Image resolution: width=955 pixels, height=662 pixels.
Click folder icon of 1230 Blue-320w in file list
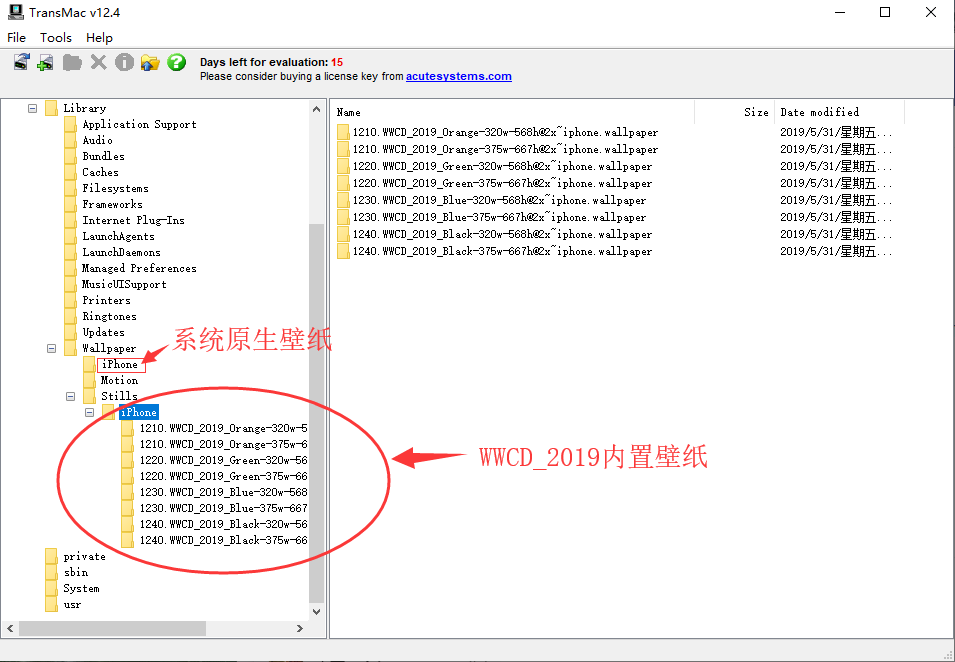(344, 200)
